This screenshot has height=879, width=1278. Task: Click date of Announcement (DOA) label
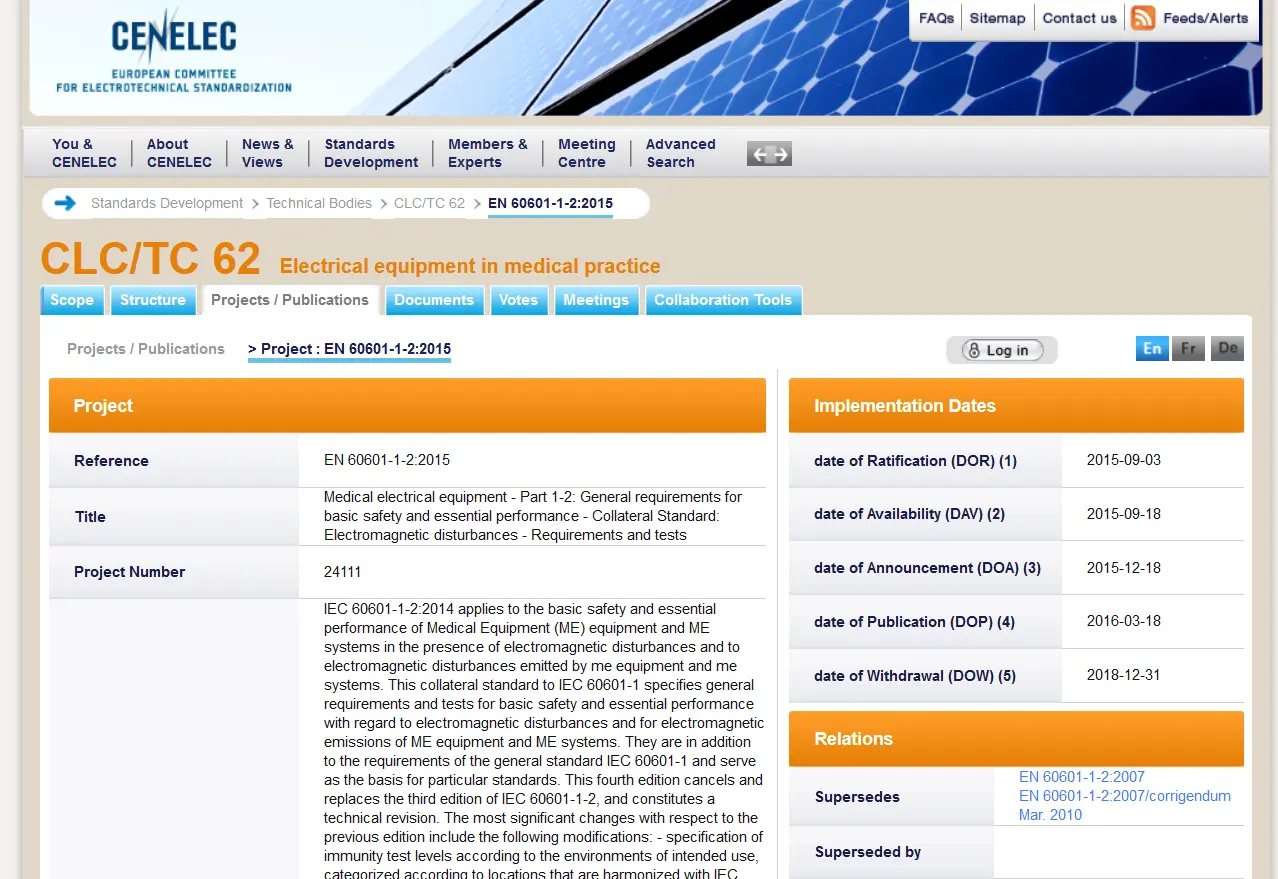point(928,568)
